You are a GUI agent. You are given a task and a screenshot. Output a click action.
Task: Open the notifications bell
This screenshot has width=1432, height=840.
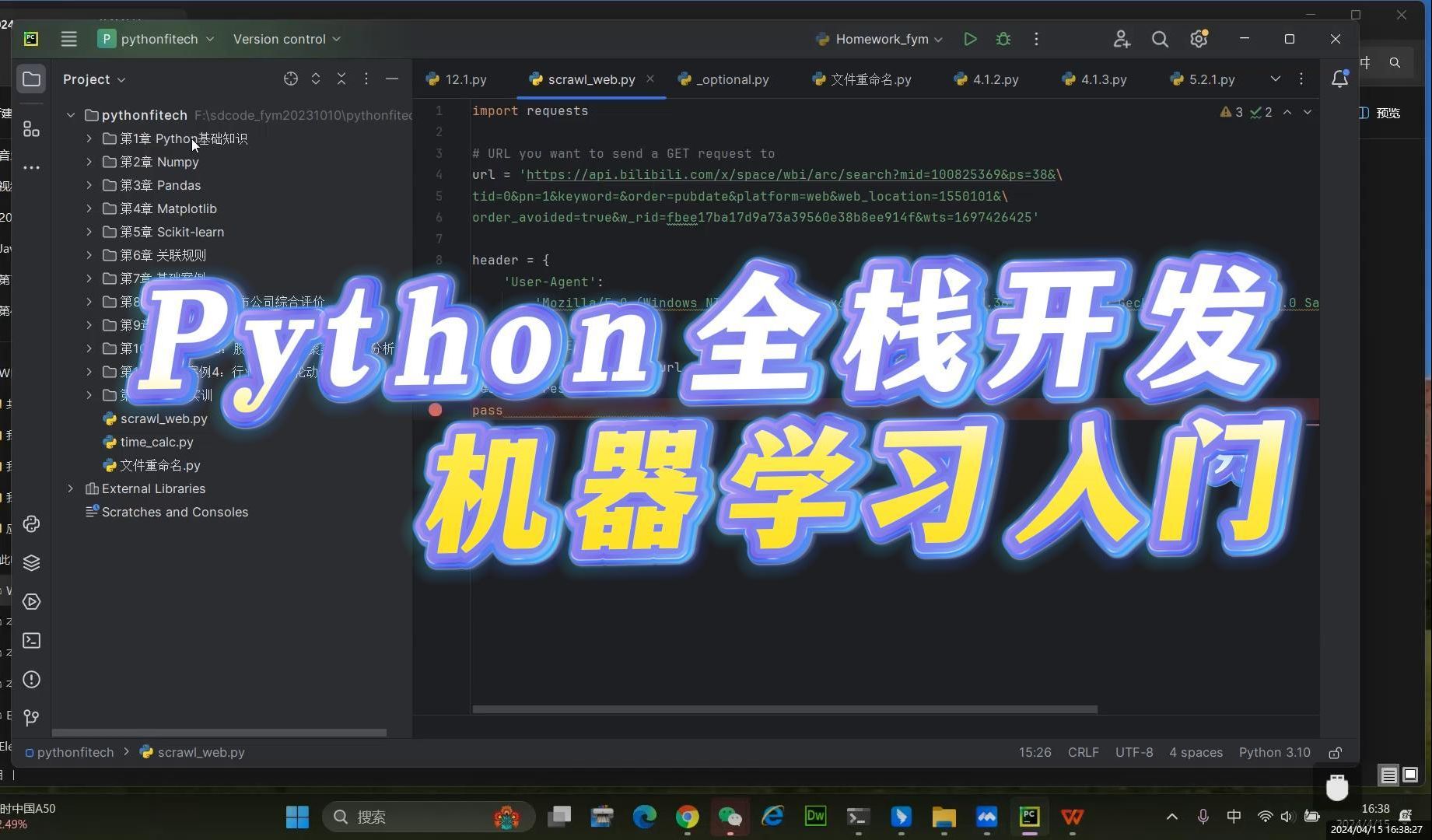coord(1339,79)
